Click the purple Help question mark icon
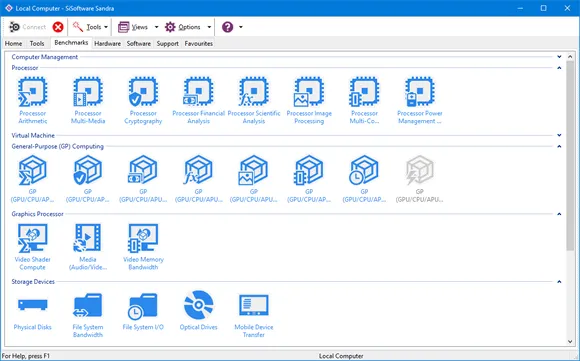This screenshot has width=580, height=361. pos(227,27)
